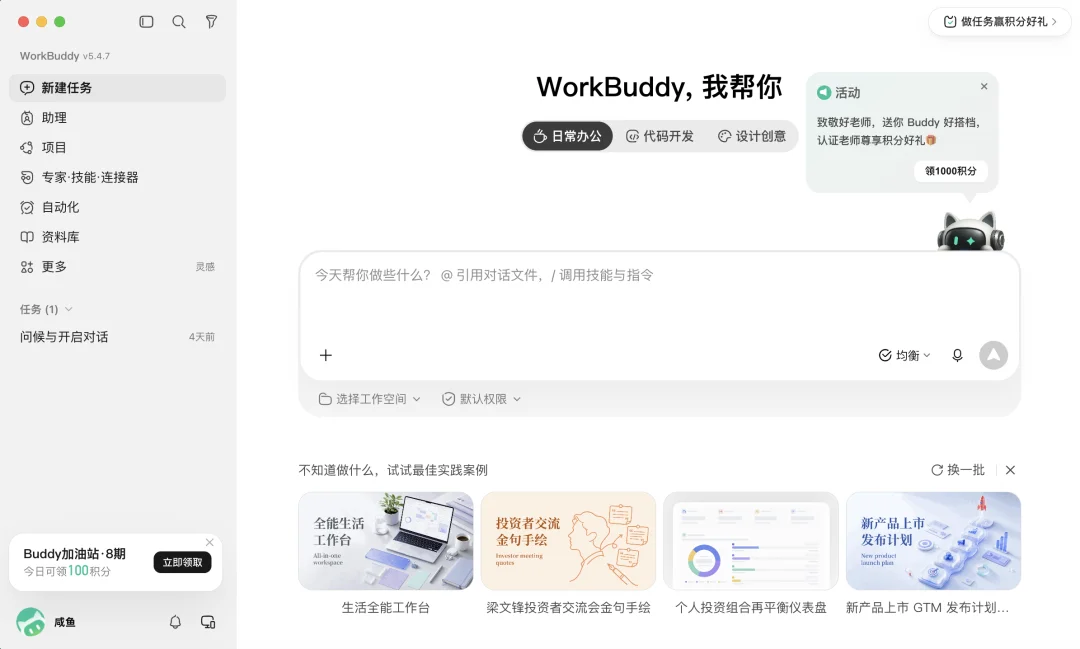Viewport: 1080px width, 649px height.
Task: Click 个人投资组合再平衡仪表盘 caption text
Action: tap(751, 608)
